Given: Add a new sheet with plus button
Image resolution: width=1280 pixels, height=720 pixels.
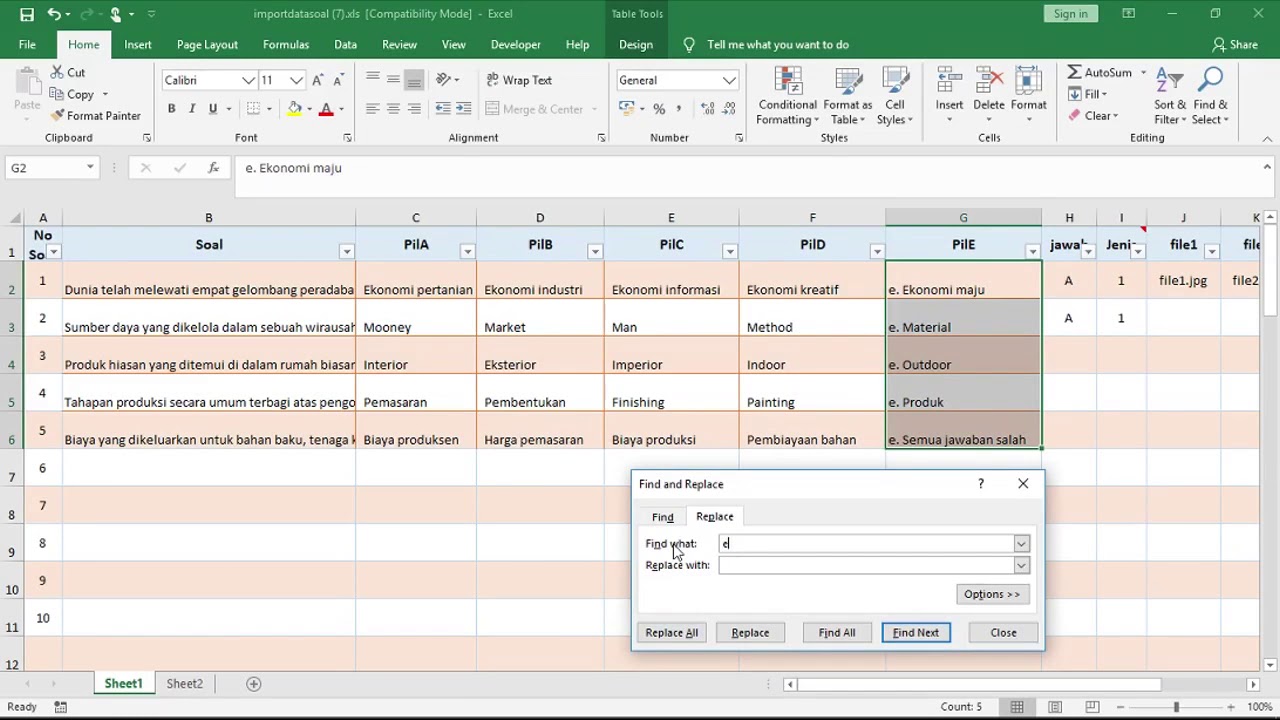Looking at the screenshot, I should 254,684.
